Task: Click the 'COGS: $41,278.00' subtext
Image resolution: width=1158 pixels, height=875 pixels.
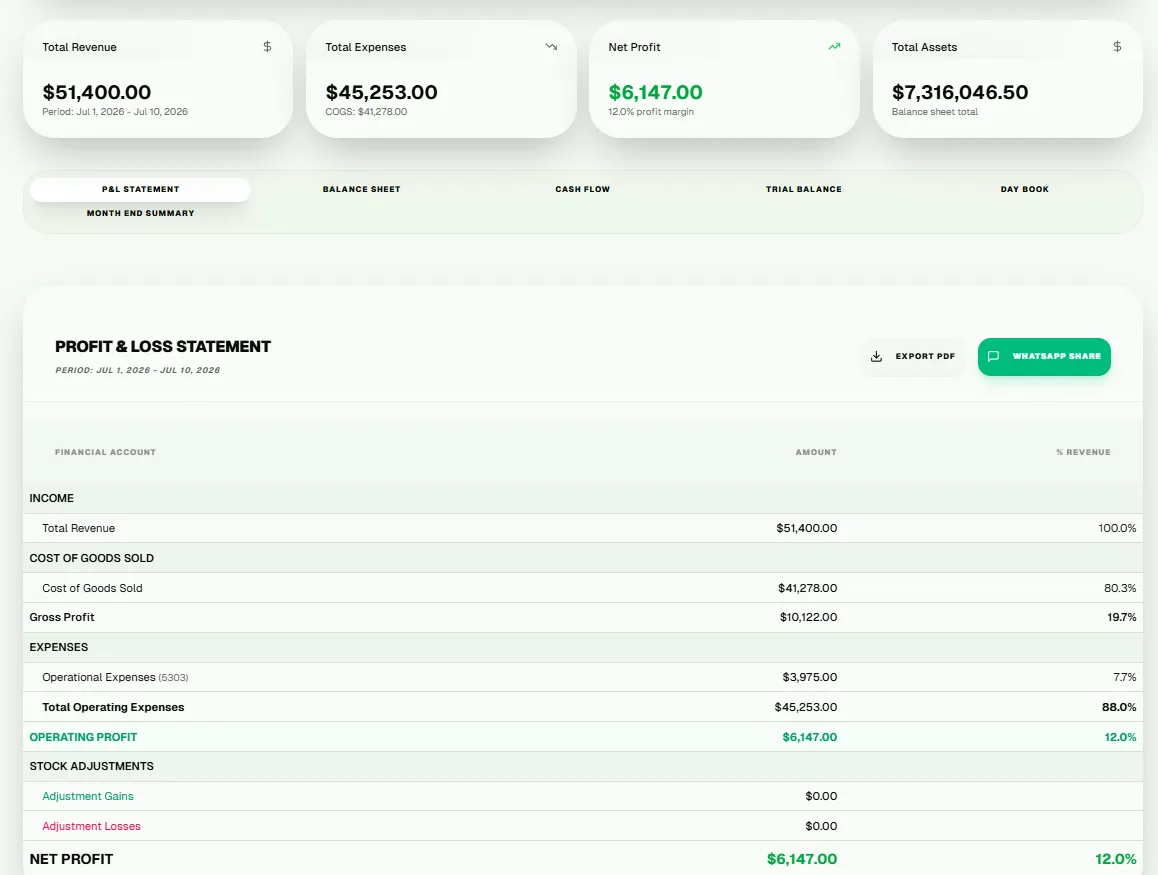Action: (366, 111)
